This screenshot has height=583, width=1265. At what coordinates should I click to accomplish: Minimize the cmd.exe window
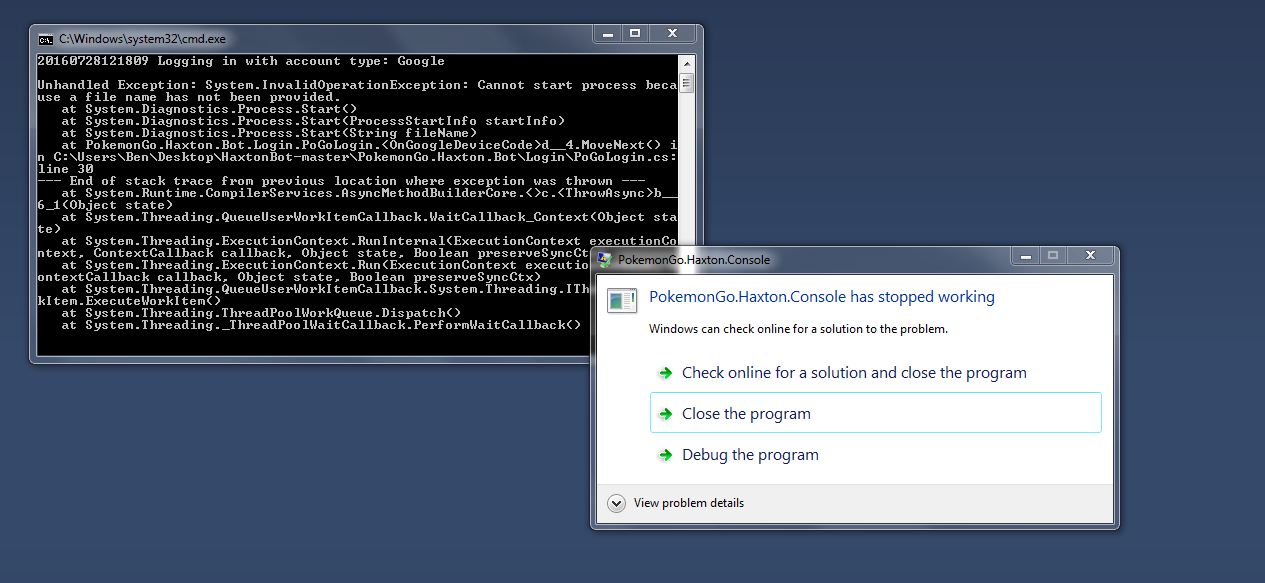tap(607, 35)
